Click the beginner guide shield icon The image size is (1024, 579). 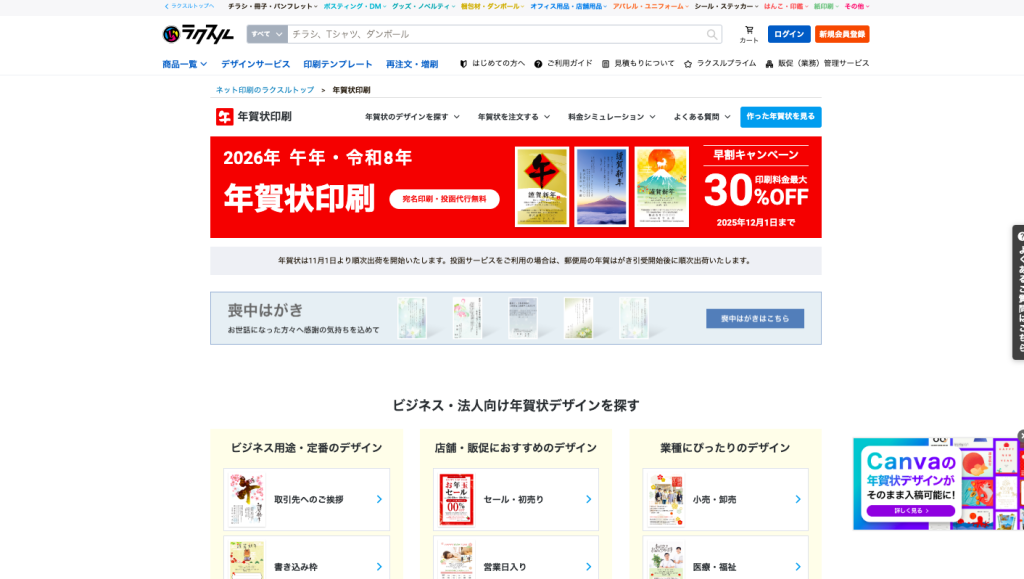click(x=463, y=64)
